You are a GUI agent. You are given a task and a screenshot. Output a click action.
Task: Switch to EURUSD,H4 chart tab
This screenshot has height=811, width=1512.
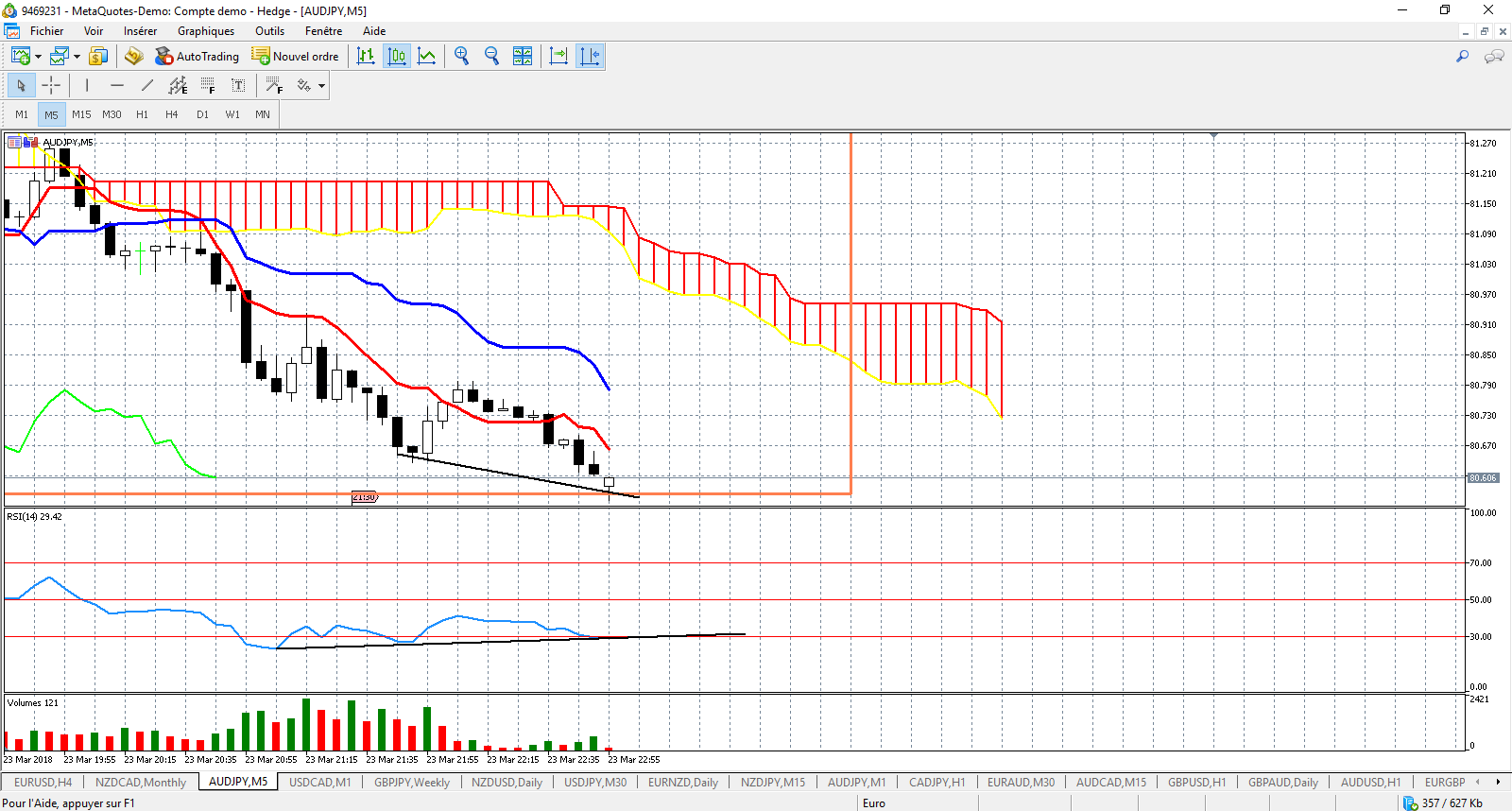(x=43, y=783)
